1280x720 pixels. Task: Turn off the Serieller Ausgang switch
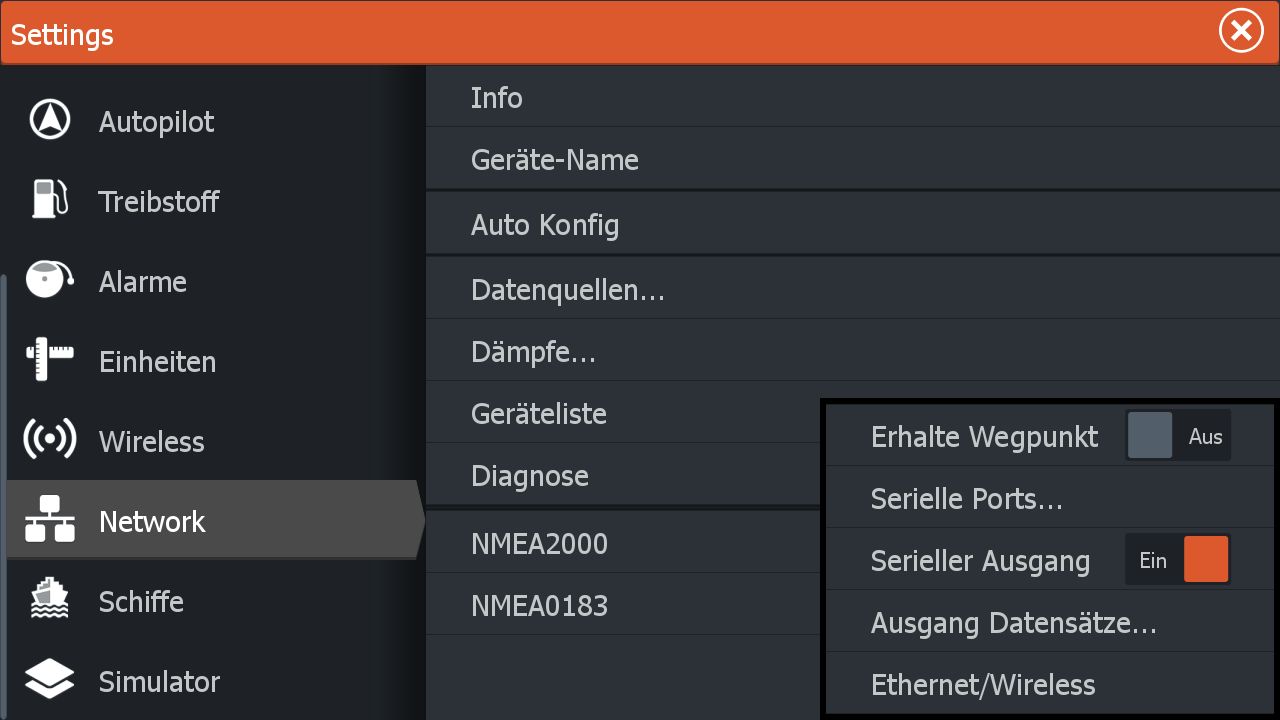(x=1178, y=560)
